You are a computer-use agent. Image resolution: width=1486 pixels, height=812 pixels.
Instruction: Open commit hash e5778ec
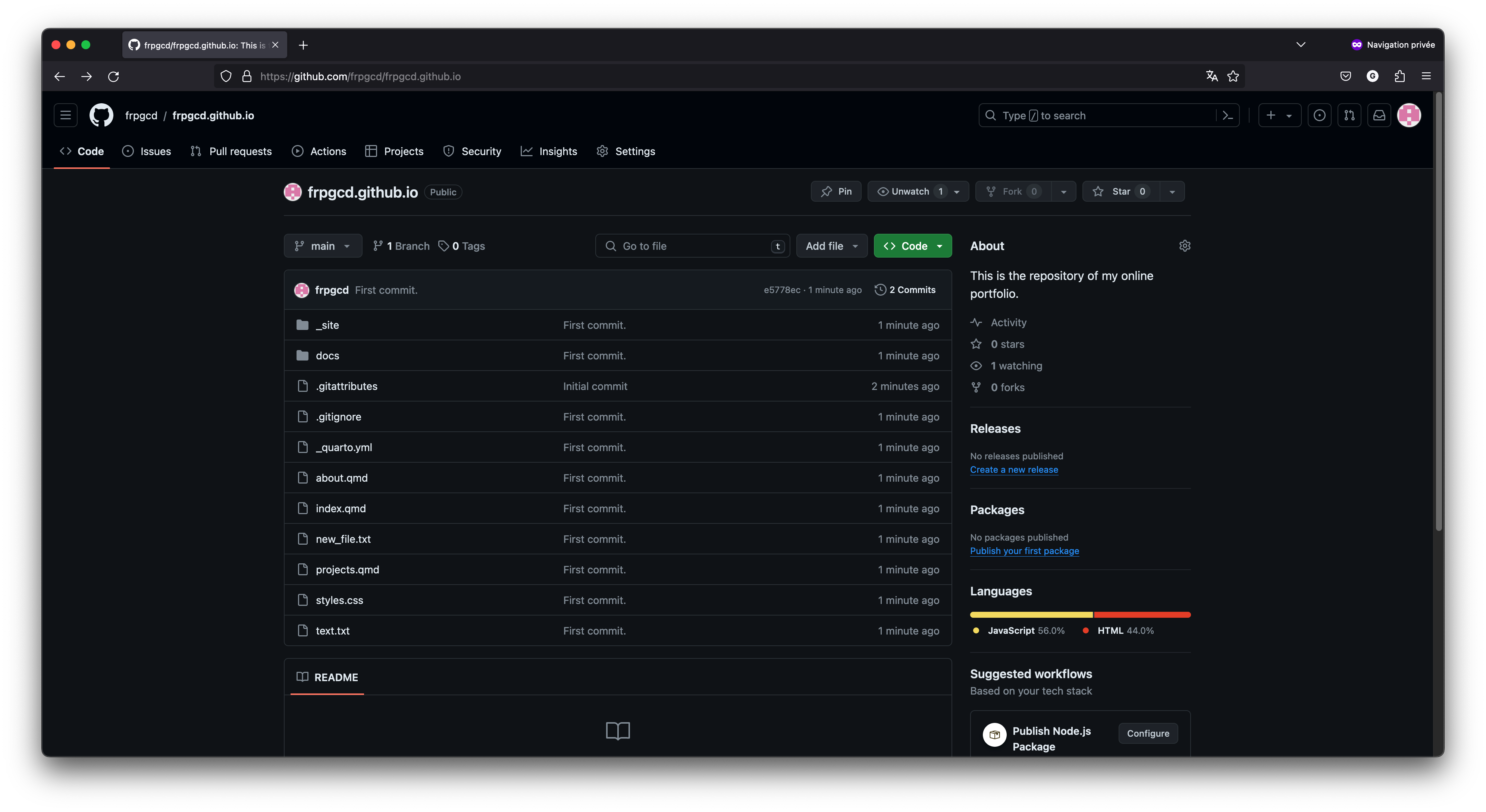tap(782, 290)
